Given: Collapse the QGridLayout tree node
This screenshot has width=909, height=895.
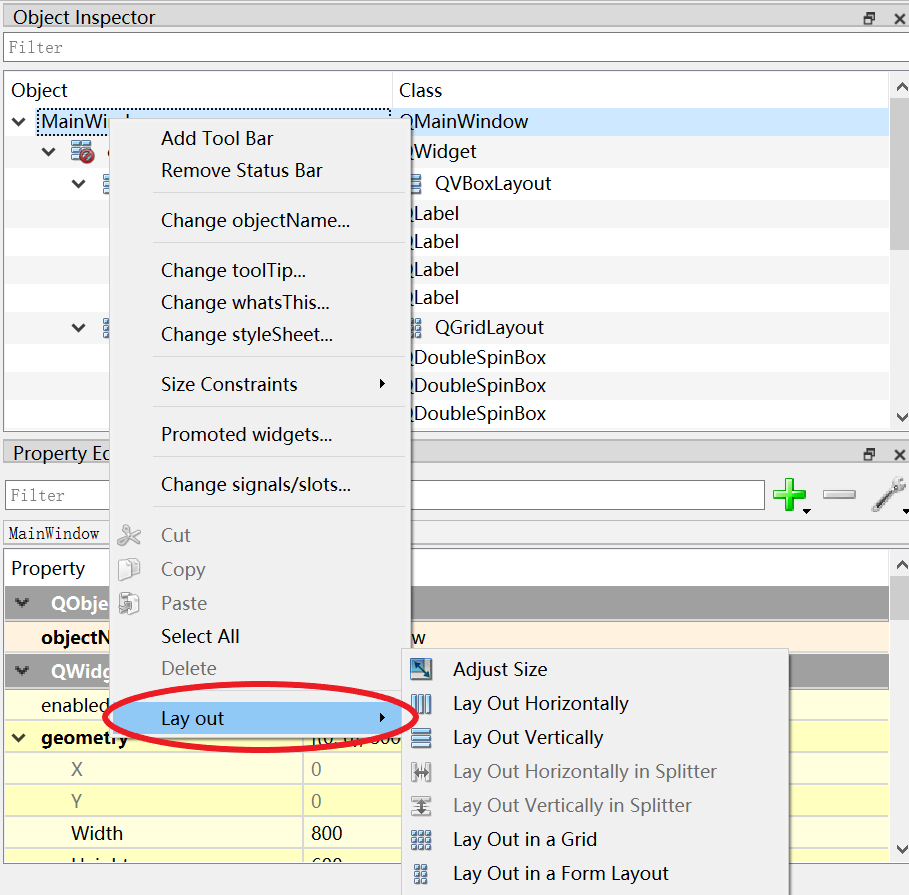Looking at the screenshot, I should point(78,328).
